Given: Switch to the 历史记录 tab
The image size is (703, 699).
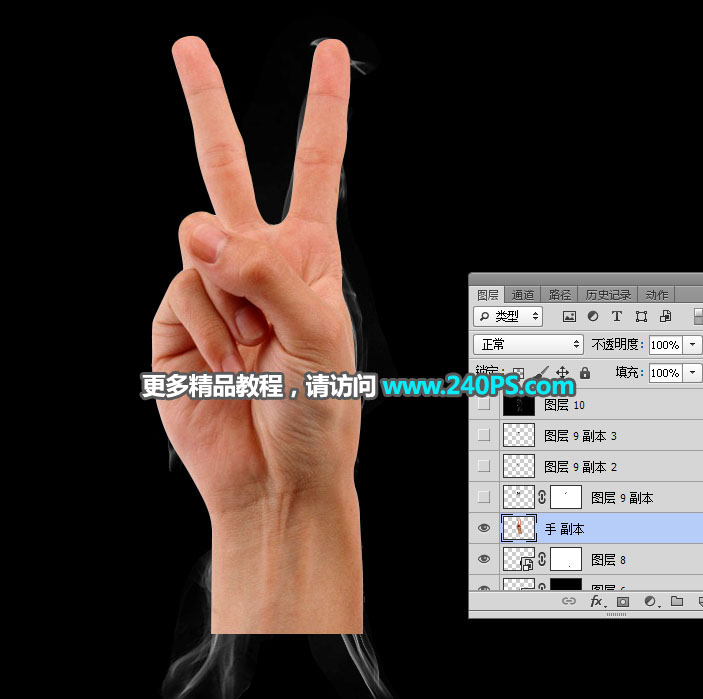Looking at the screenshot, I should [608, 295].
